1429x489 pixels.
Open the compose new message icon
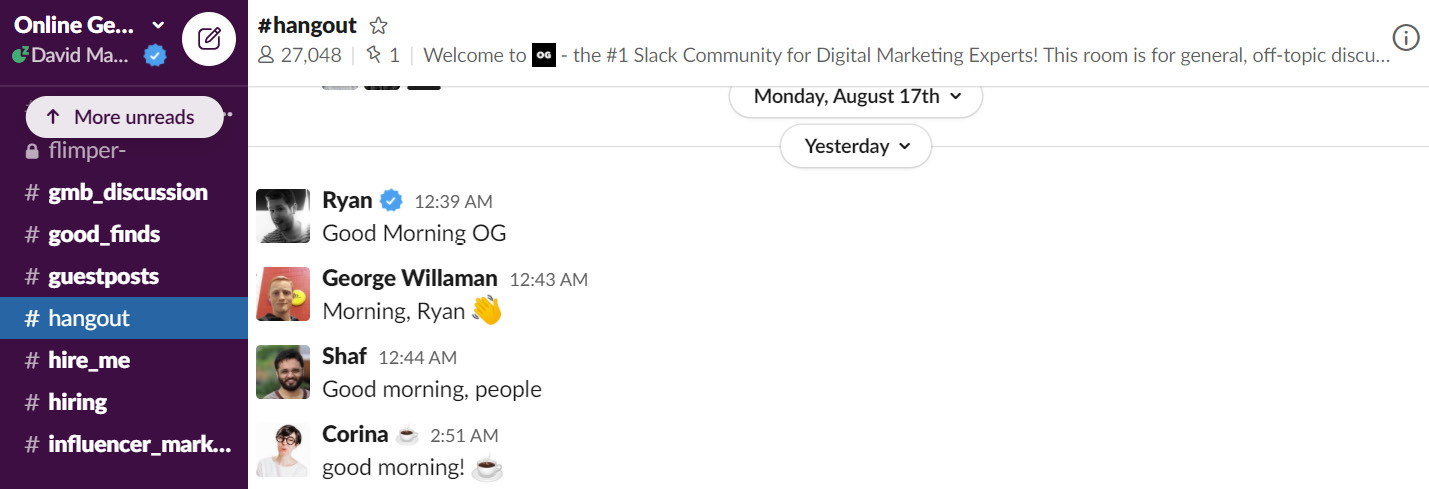click(x=209, y=40)
